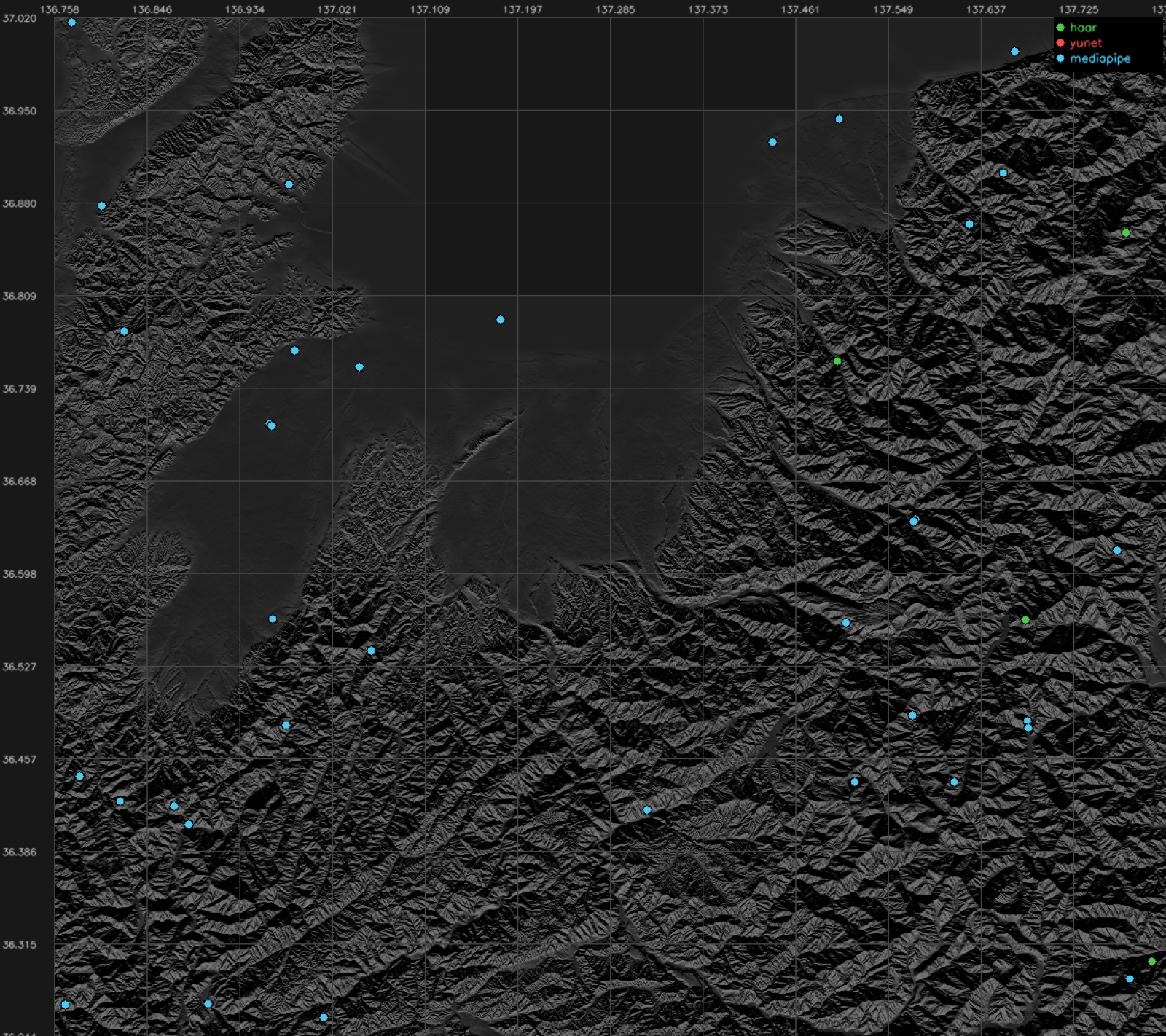Click latitude label 36.527
Screen dimensions: 1166x1036
tap(19, 667)
